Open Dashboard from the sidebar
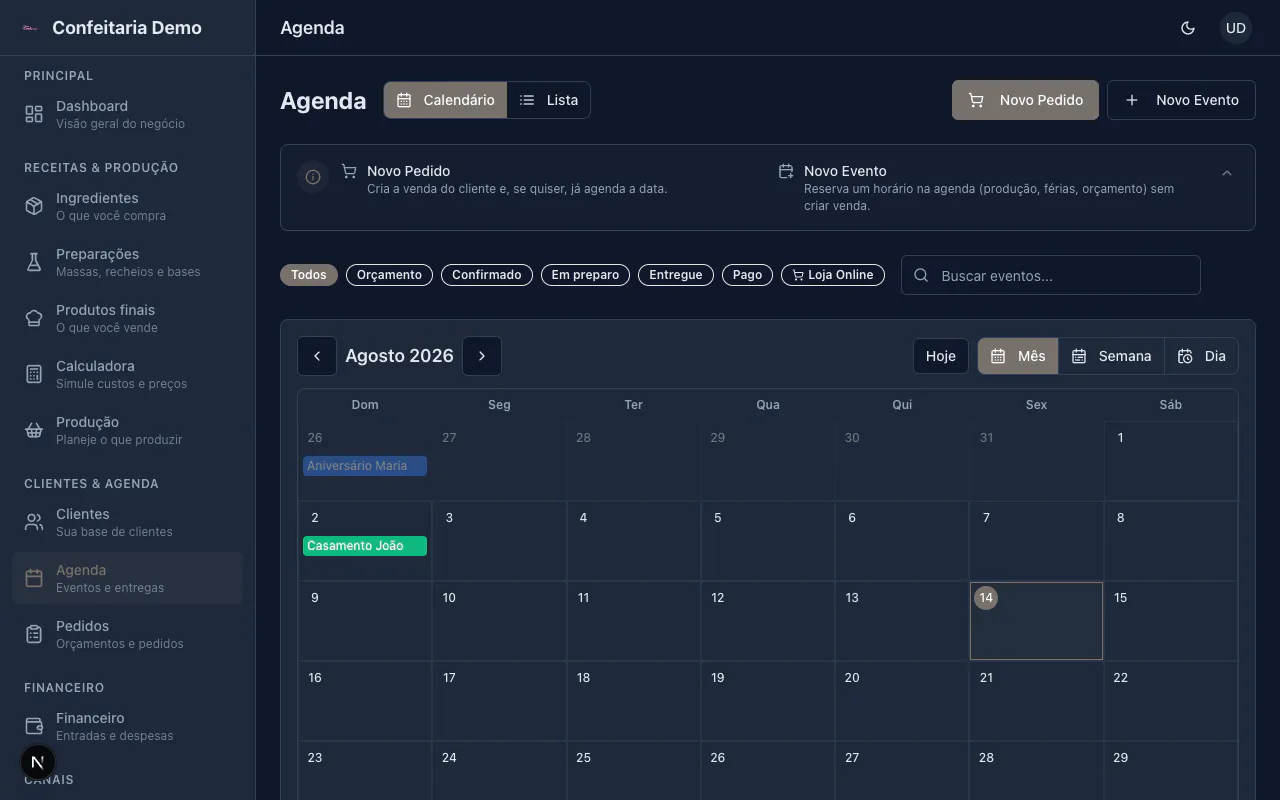 coord(127,114)
